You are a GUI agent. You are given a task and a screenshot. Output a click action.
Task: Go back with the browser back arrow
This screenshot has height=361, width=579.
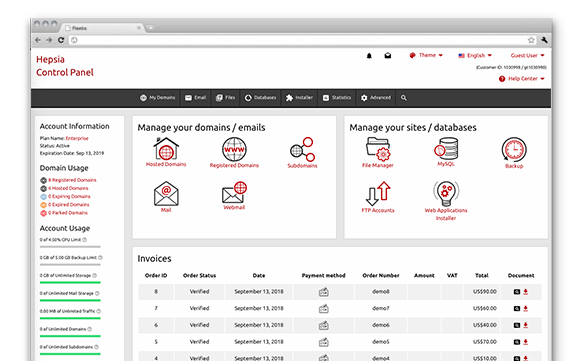coord(38,40)
